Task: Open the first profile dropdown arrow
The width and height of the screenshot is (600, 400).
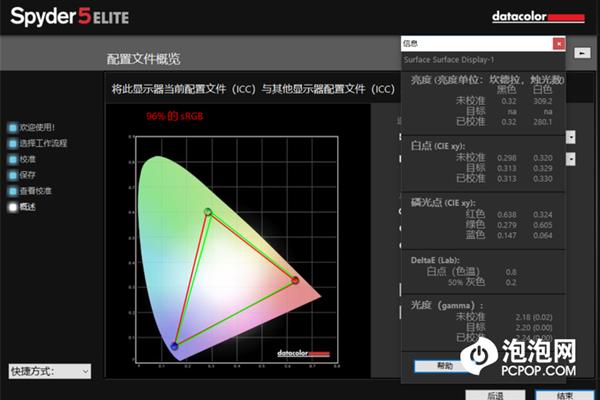Action: 570,137
